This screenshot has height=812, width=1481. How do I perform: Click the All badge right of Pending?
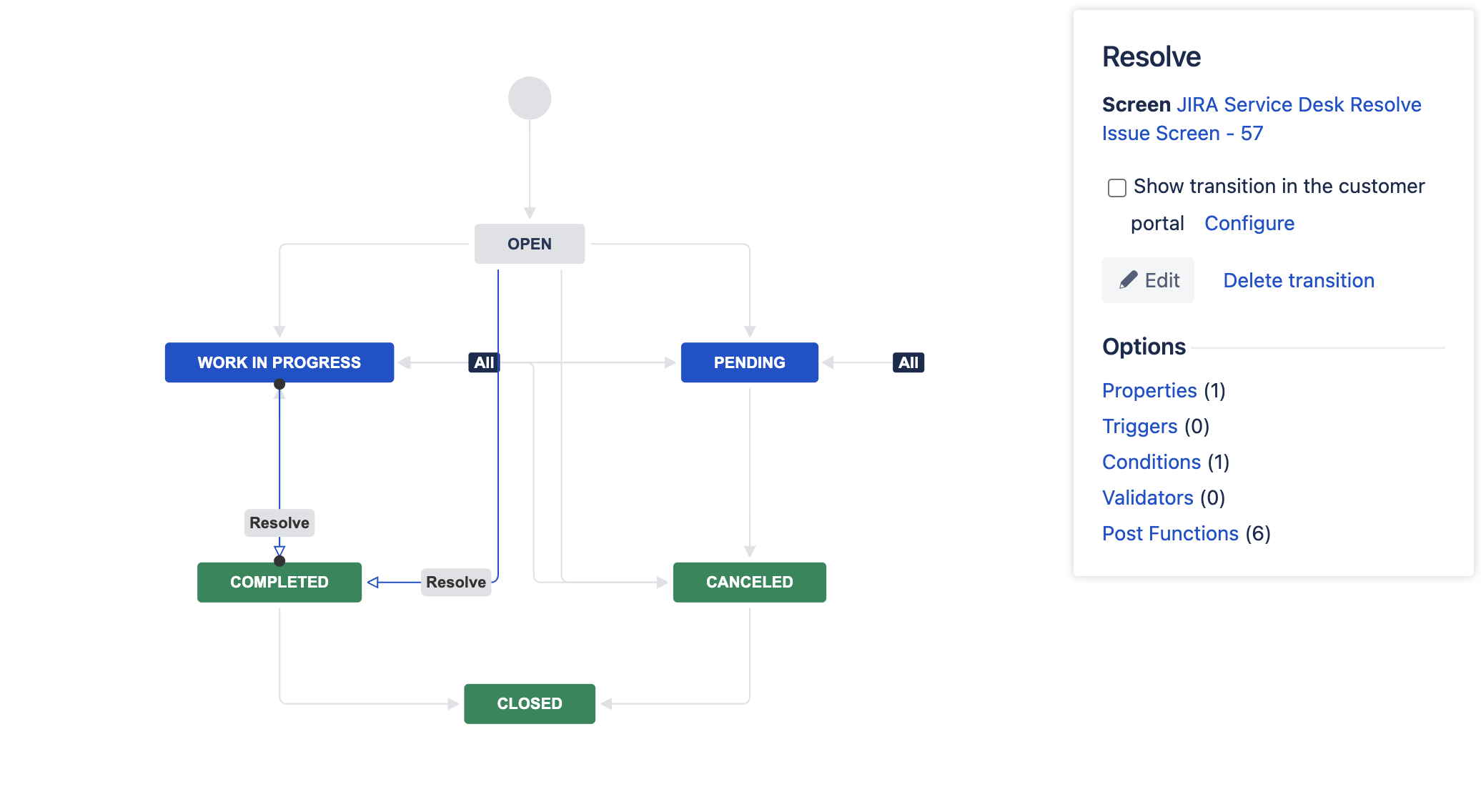point(908,362)
